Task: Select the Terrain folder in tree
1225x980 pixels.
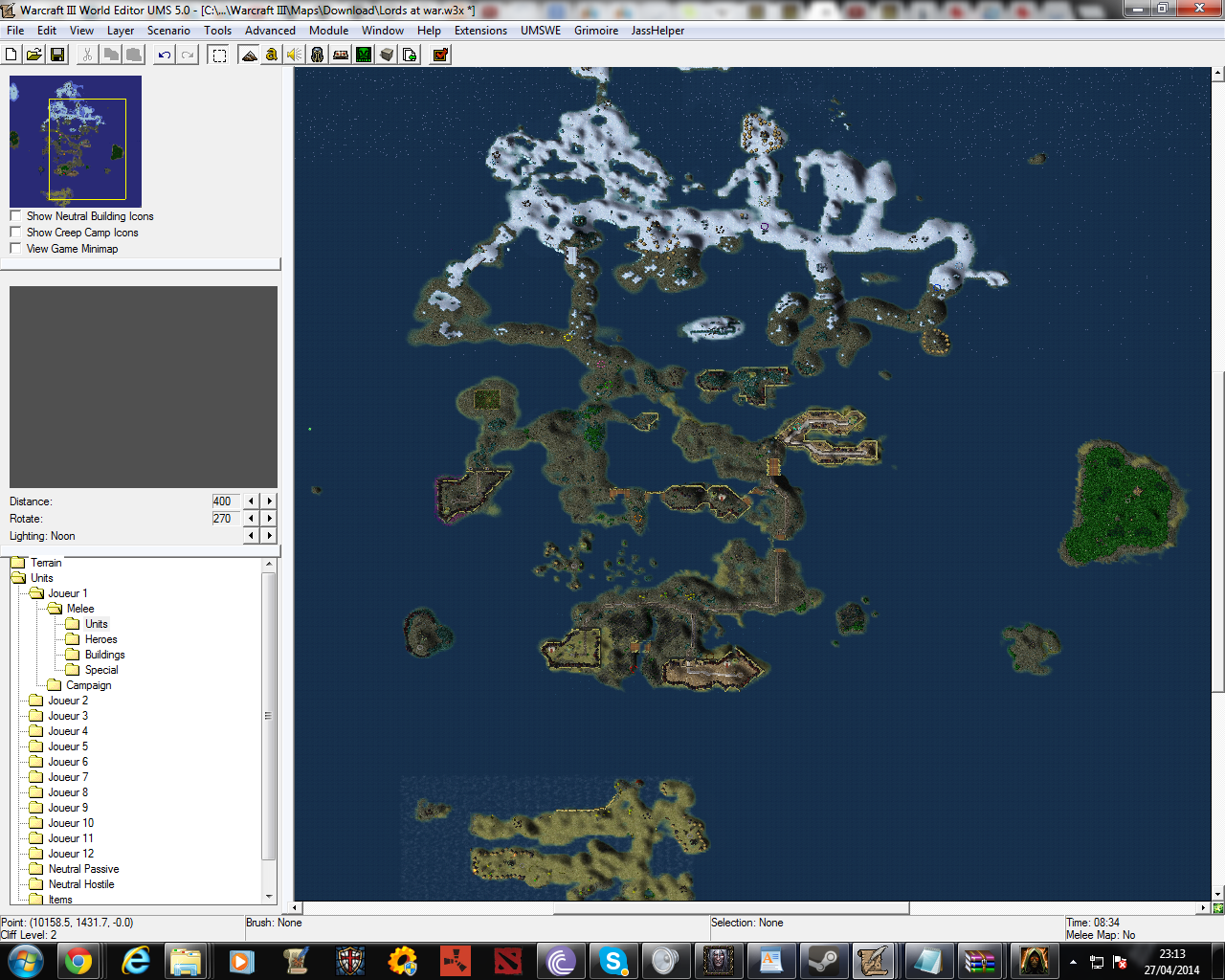Action: click(x=46, y=563)
